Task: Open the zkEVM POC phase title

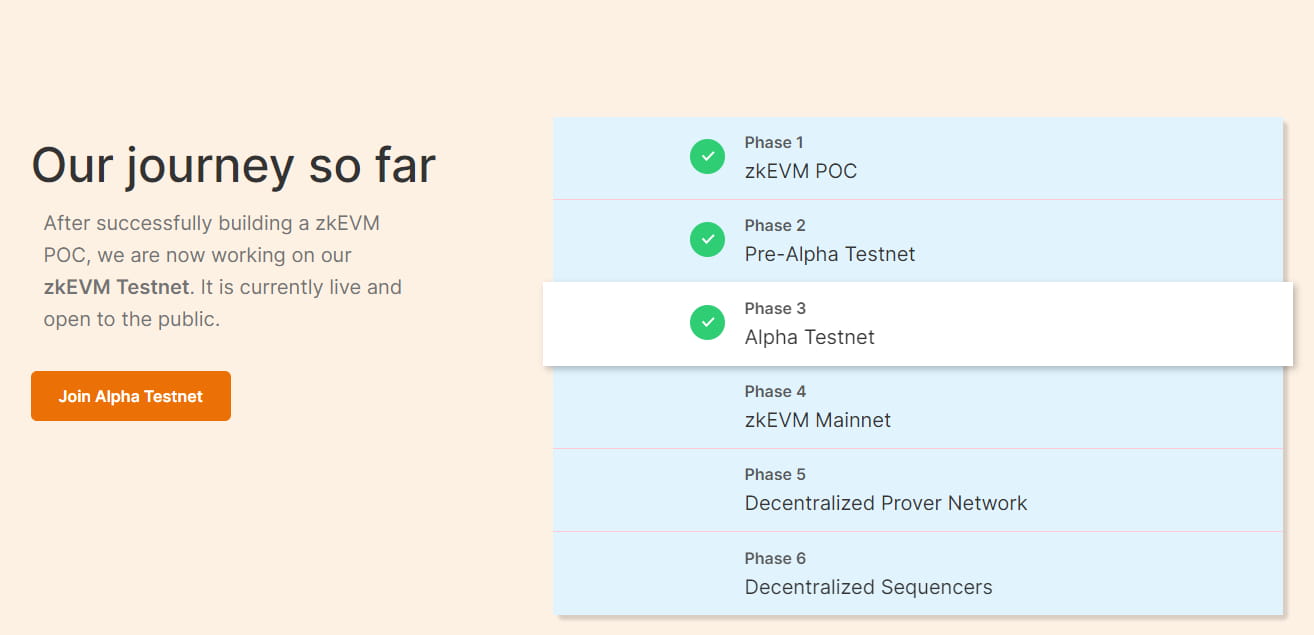Action: pos(800,171)
